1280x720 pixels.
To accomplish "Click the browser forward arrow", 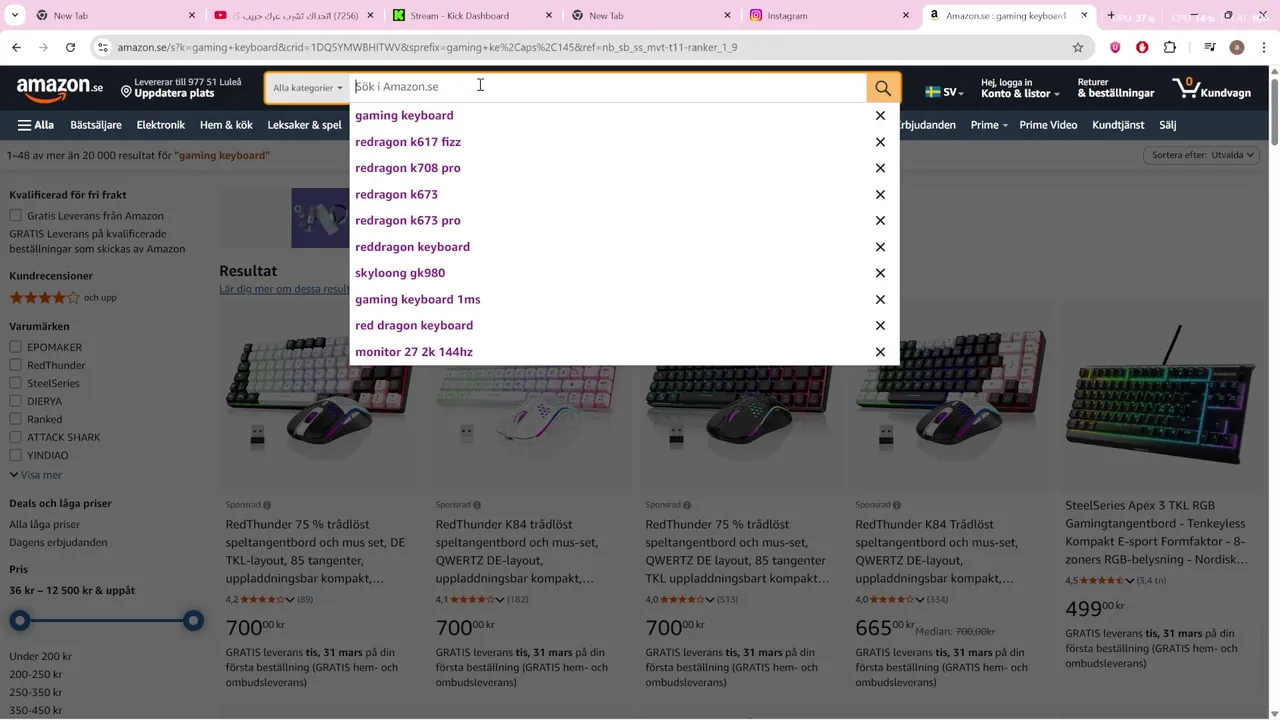I will point(43,47).
